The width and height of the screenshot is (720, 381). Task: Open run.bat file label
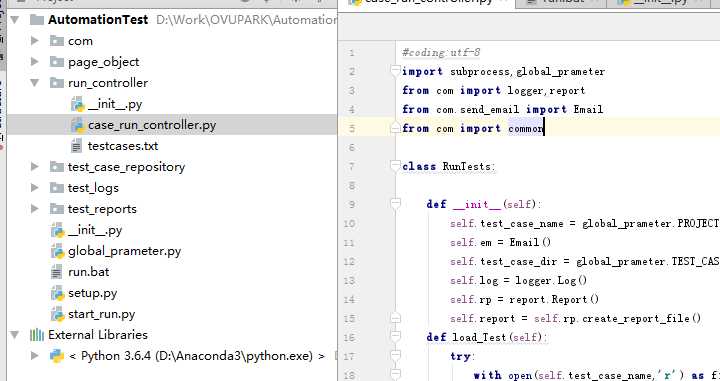pyautogui.click(x=89, y=272)
